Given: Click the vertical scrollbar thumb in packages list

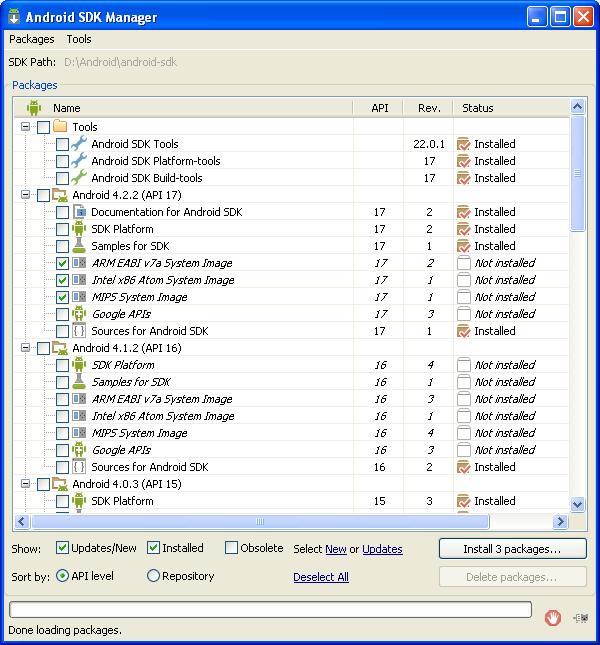Looking at the screenshot, I should pos(577,173).
